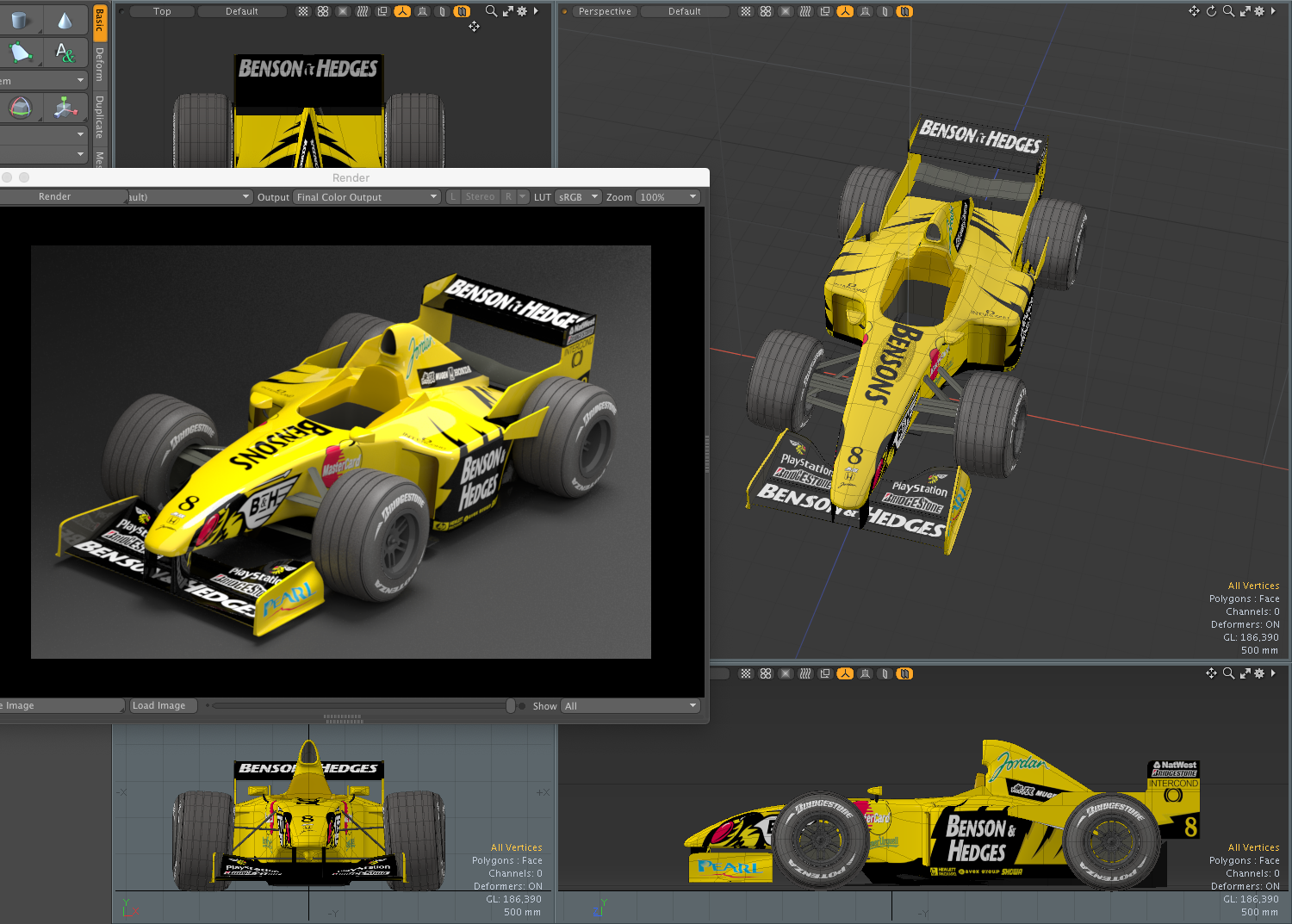This screenshot has height=924, width=1292.
Task: Select the Text tool
Action: (x=65, y=53)
